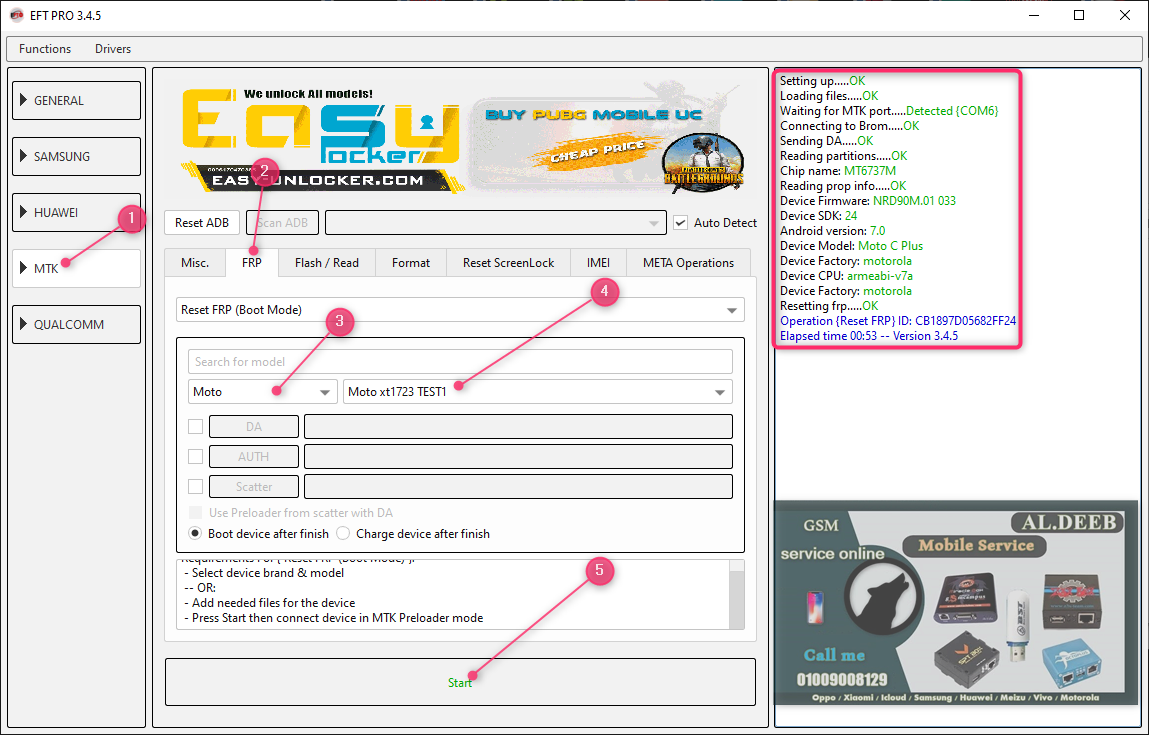Click the Easy Unlocker banner
Screen dimensions: 1149x735
[322, 140]
